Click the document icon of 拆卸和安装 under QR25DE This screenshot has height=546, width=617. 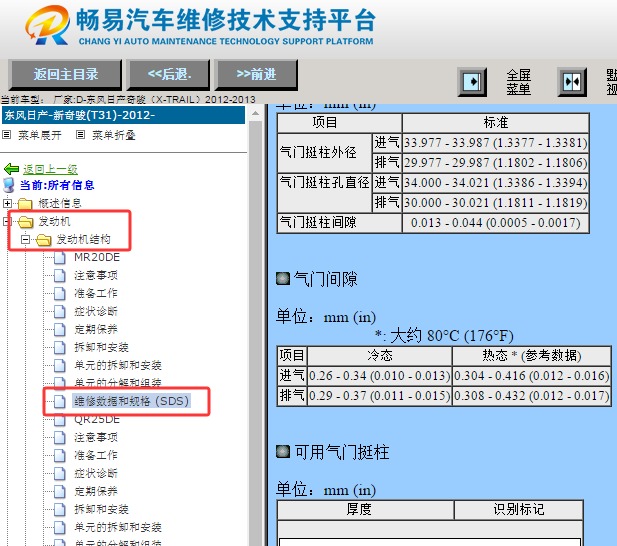tap(59, 510)
